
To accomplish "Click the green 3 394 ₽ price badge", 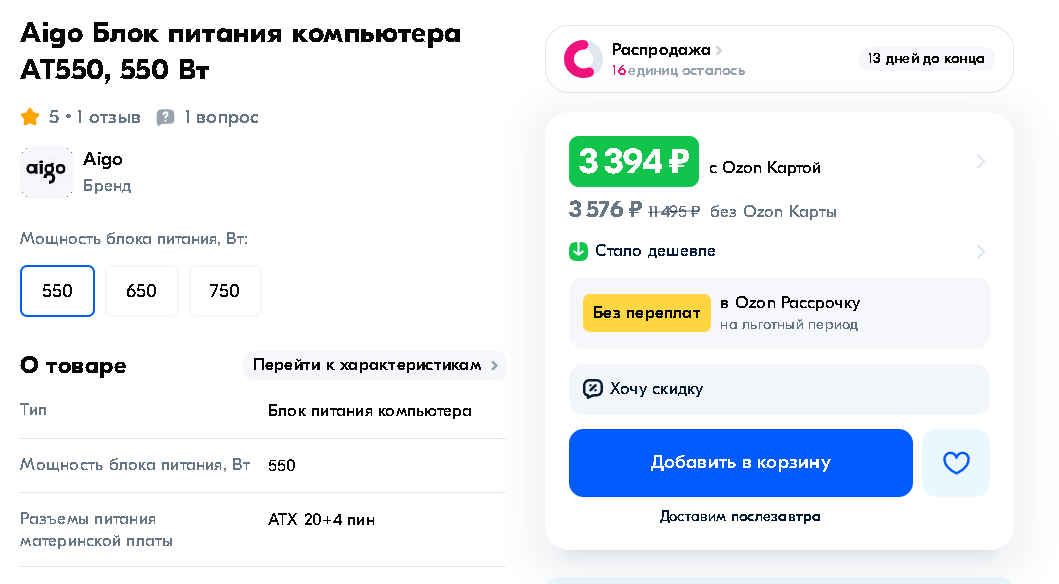I will (x=633, y=162).
